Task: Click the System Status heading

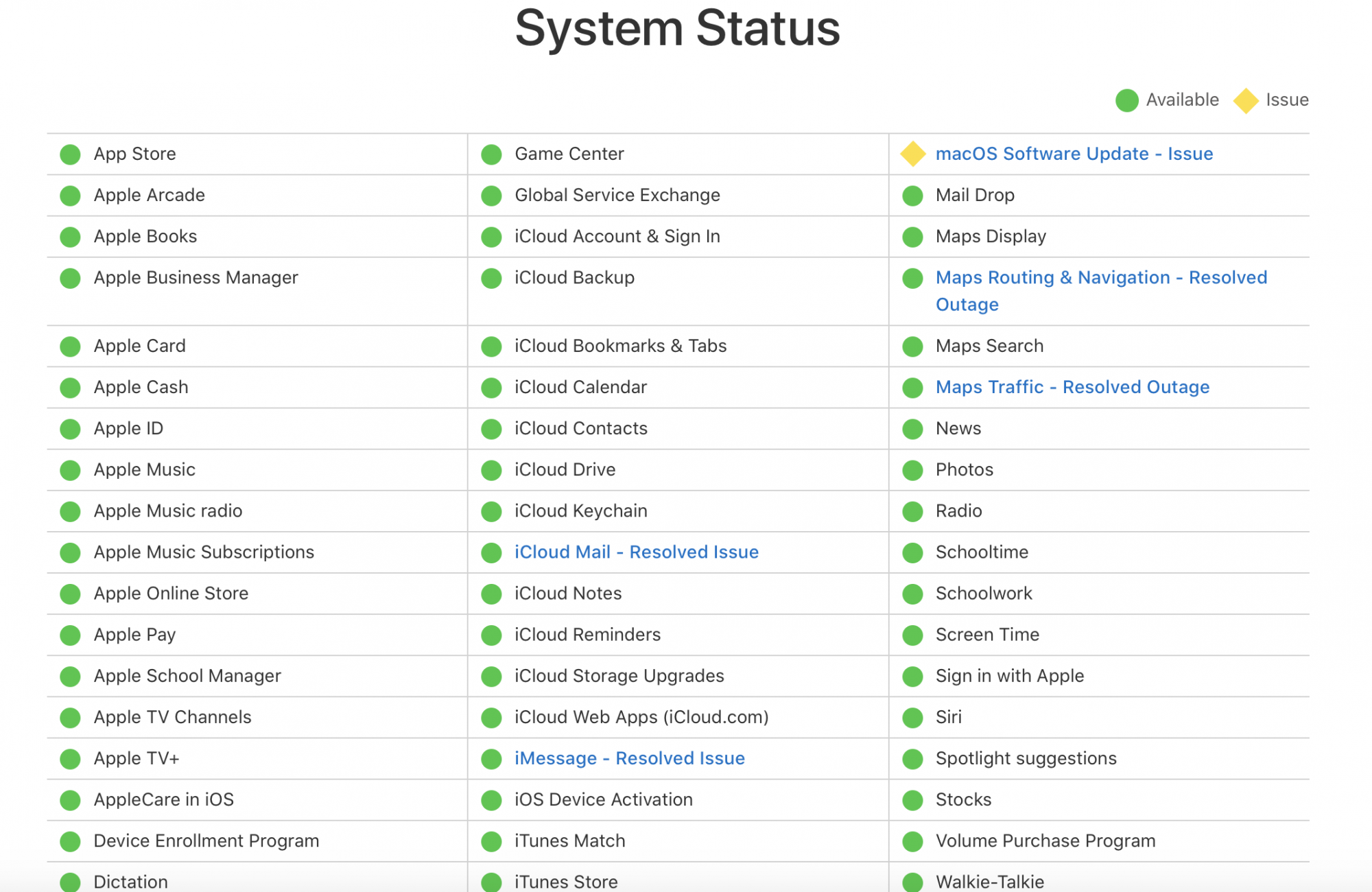Action: coord(677,29)
